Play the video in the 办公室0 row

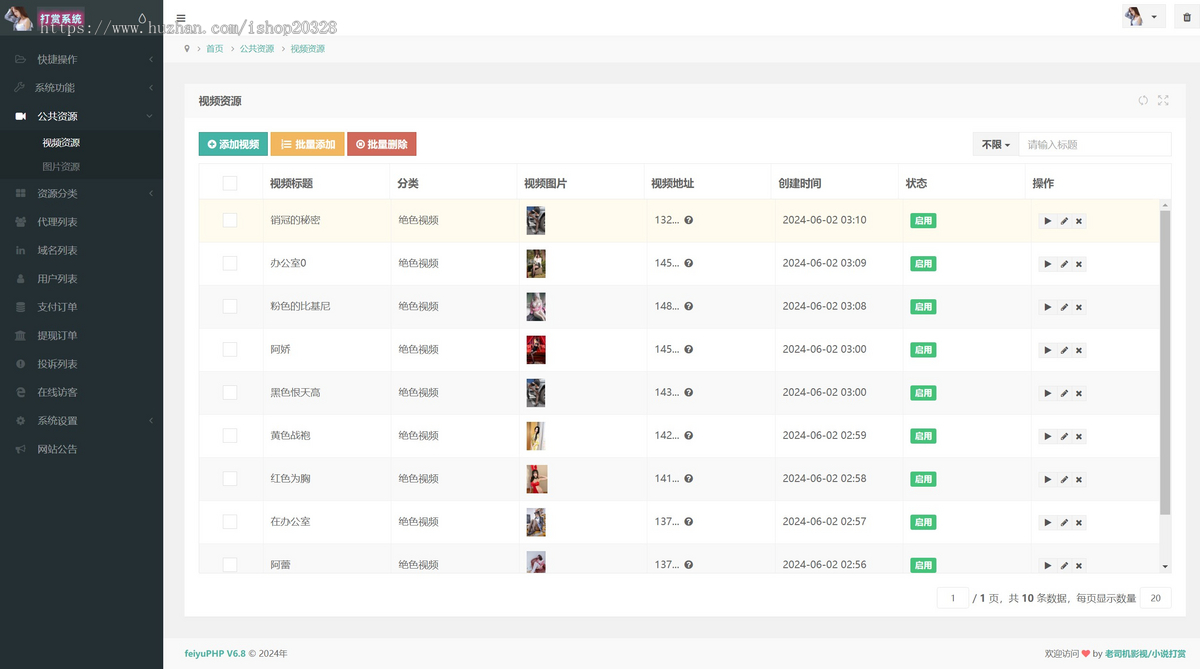coord(1047,264)
